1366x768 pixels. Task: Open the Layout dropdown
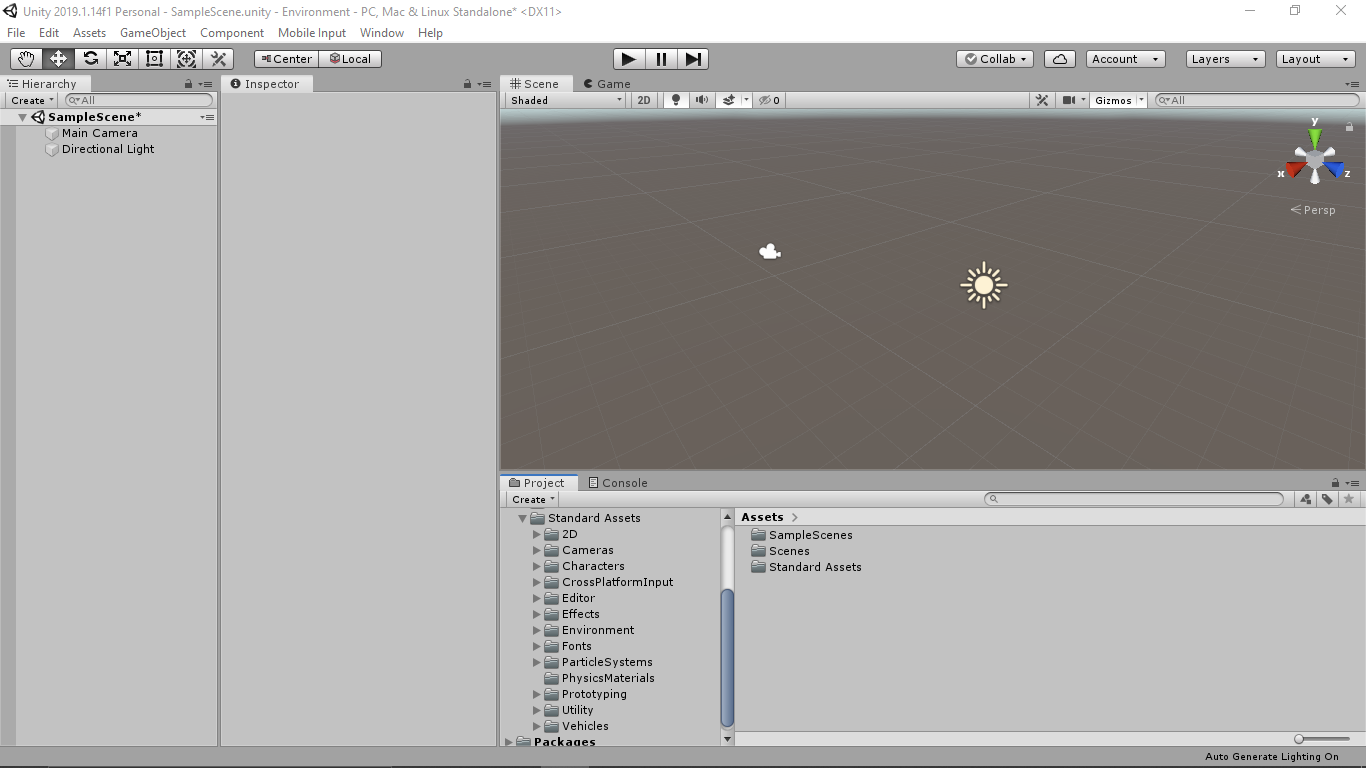(x=1314, y=58)
